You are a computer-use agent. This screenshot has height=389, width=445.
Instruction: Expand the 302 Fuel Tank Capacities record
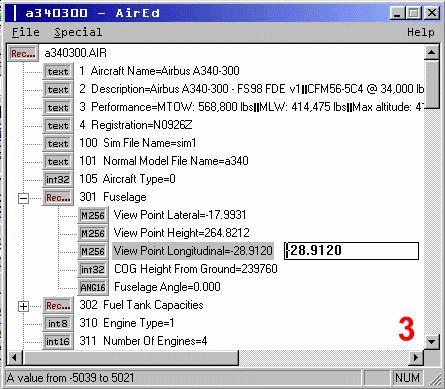[23, 306]
